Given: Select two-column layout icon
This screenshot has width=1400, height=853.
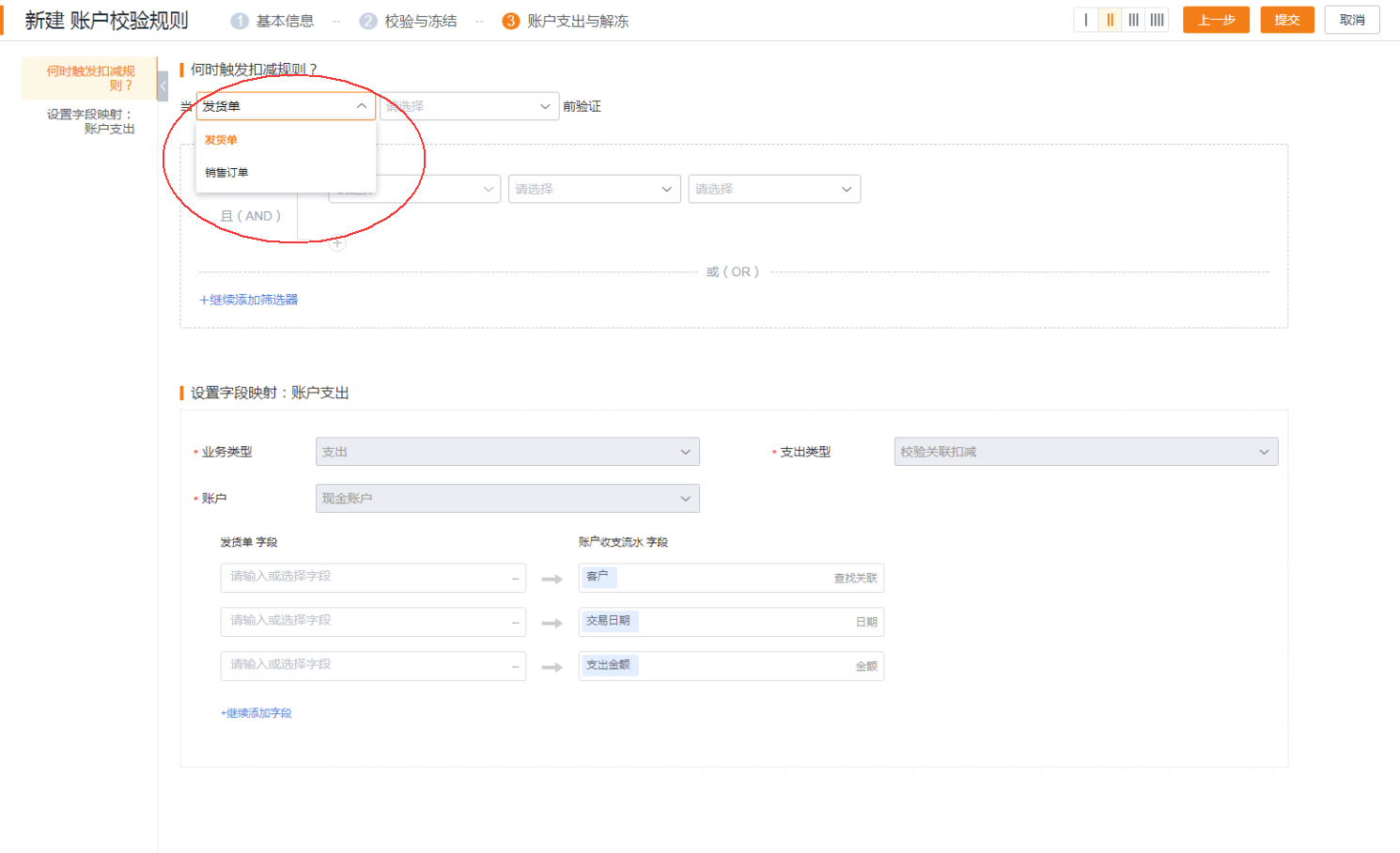Looking at the screenshot, I should coord(1110,20).
